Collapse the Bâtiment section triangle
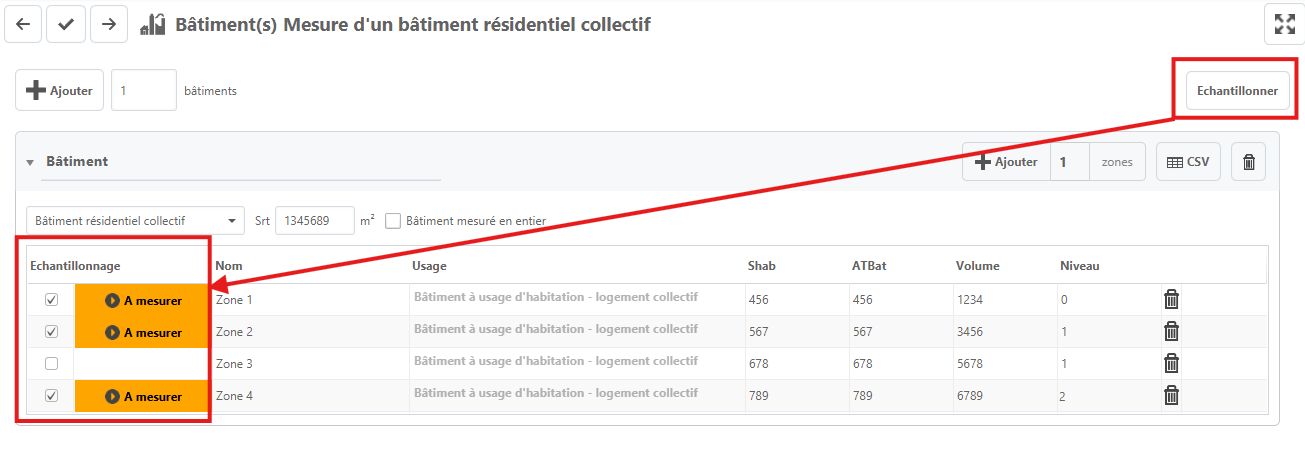1305x449 pixels. (30, 162)
